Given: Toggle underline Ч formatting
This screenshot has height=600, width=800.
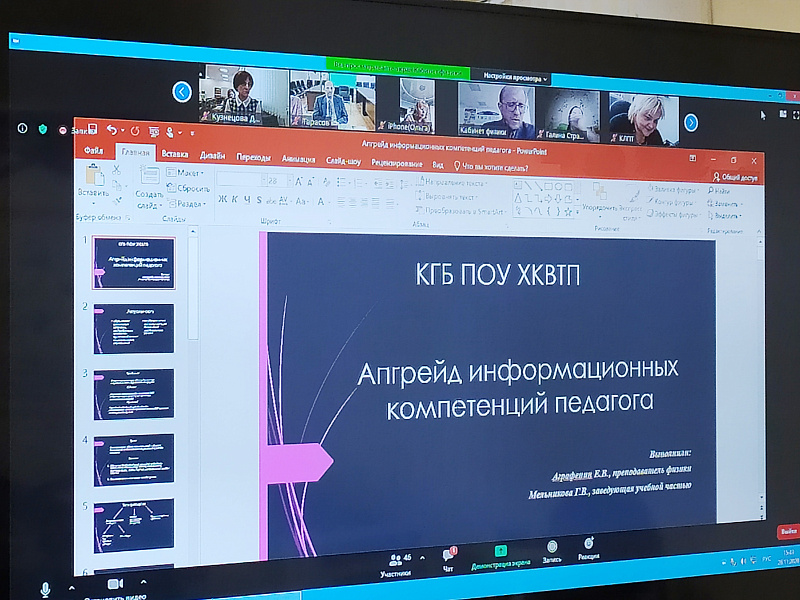Looking at the screenshot, I should coord(247,199).
